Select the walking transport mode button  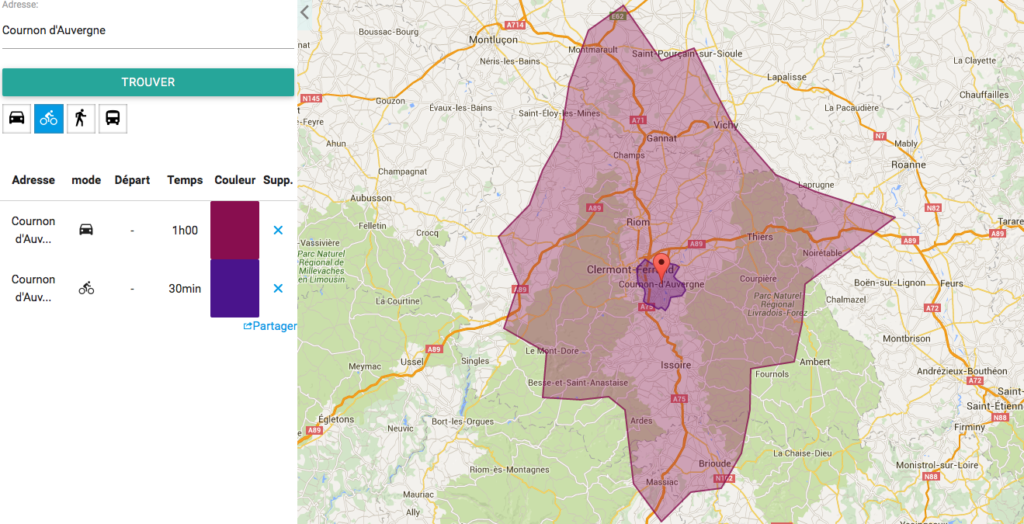[x=80, y=118]
